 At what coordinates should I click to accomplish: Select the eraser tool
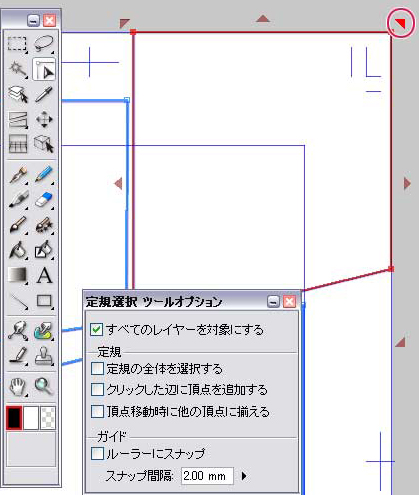tap(44, 199)
